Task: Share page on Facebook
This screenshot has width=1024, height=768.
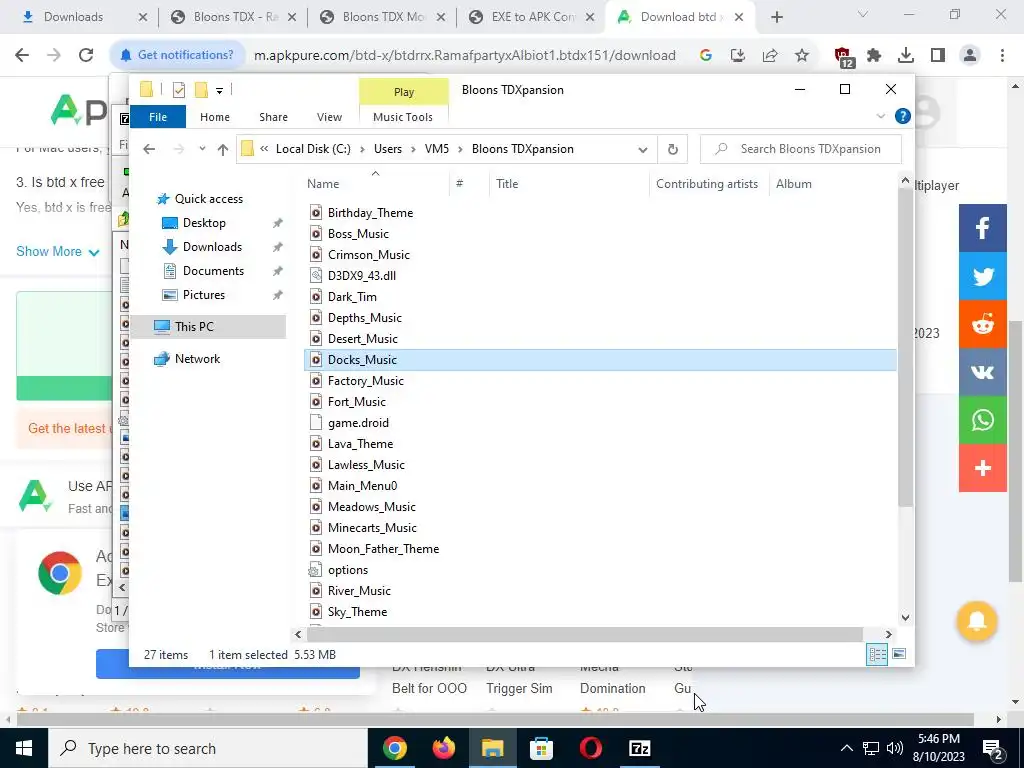Action: (983, 228)
